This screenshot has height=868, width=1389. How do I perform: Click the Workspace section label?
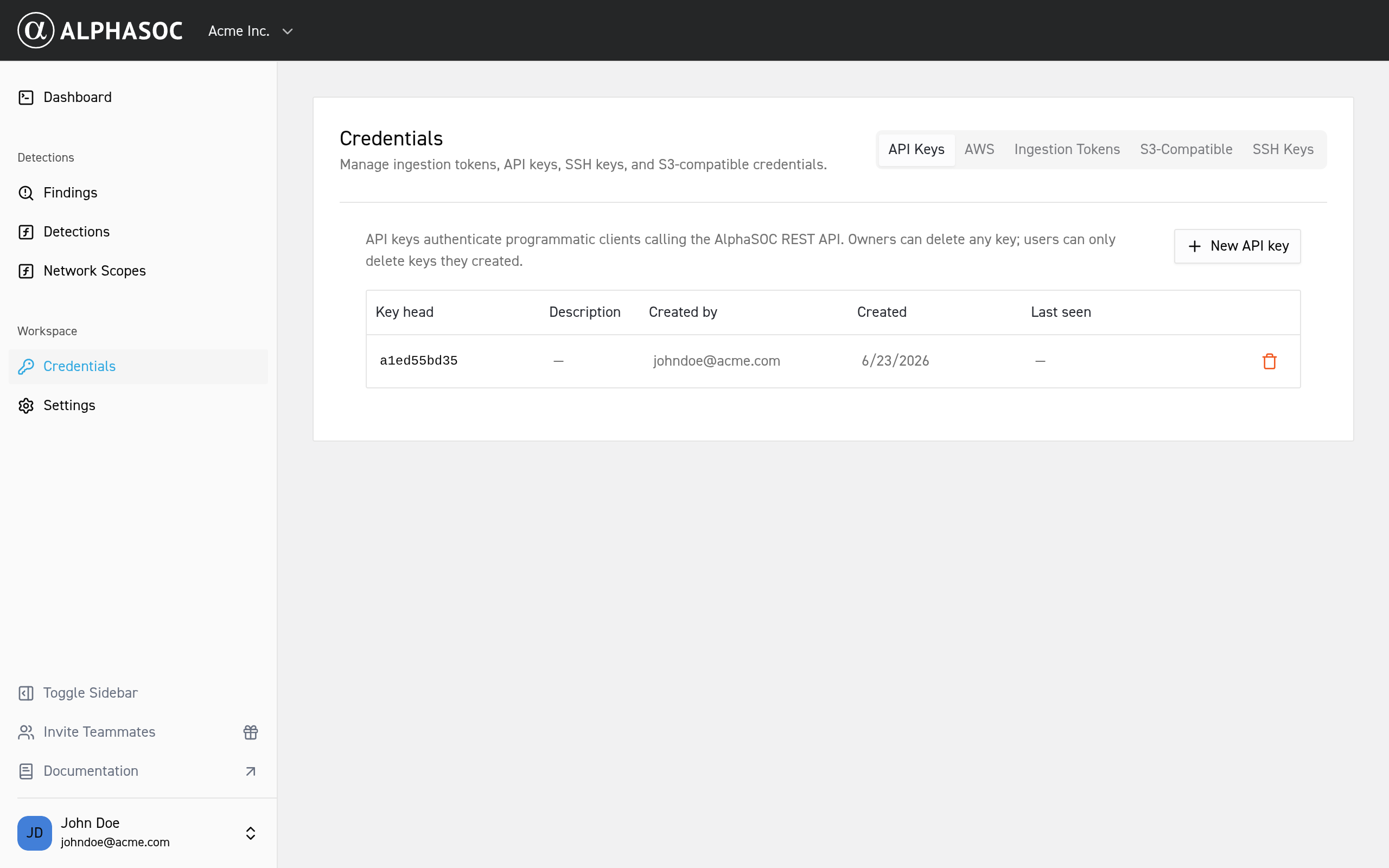pyautogui.click(x=47, y=331)
